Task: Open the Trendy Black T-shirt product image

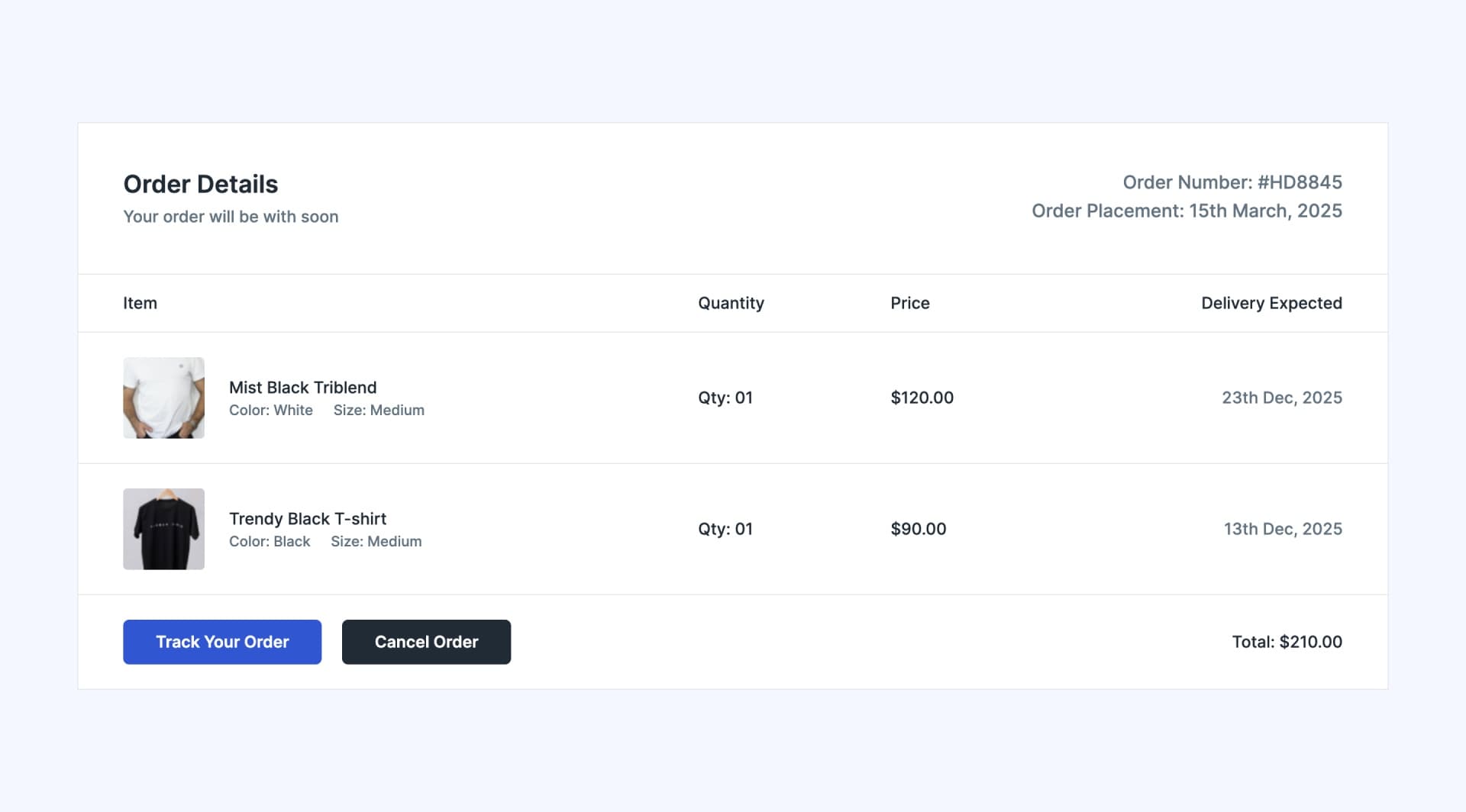Action: [163, 529]
